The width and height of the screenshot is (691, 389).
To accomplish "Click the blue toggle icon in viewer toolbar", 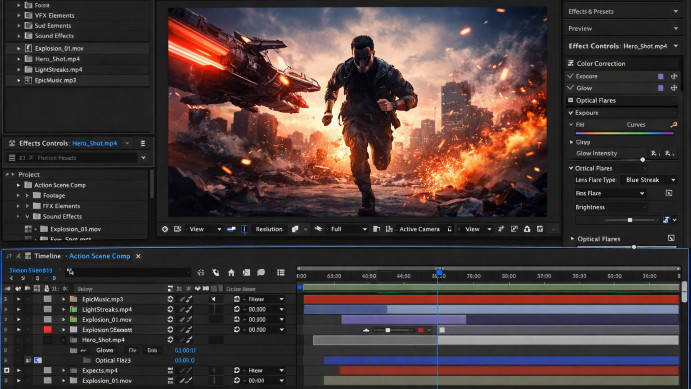I will click(231, 229).
